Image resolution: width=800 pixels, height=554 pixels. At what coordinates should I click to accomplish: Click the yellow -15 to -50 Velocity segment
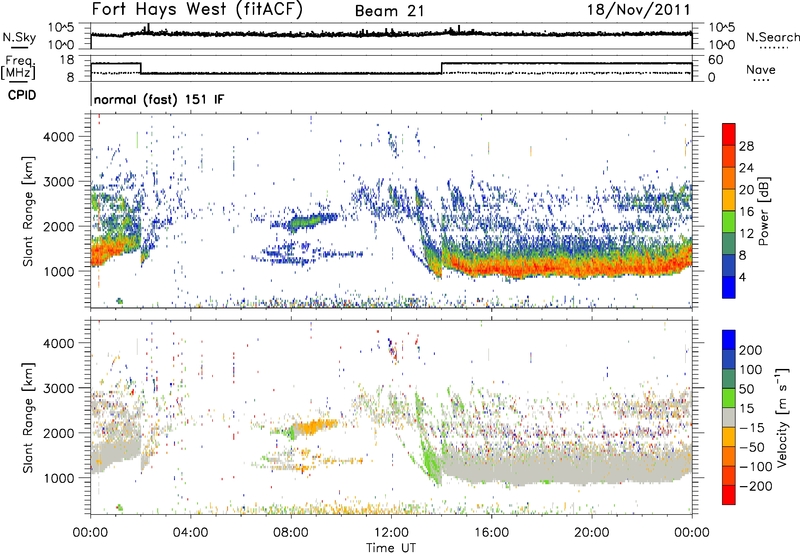click(729, 437)
